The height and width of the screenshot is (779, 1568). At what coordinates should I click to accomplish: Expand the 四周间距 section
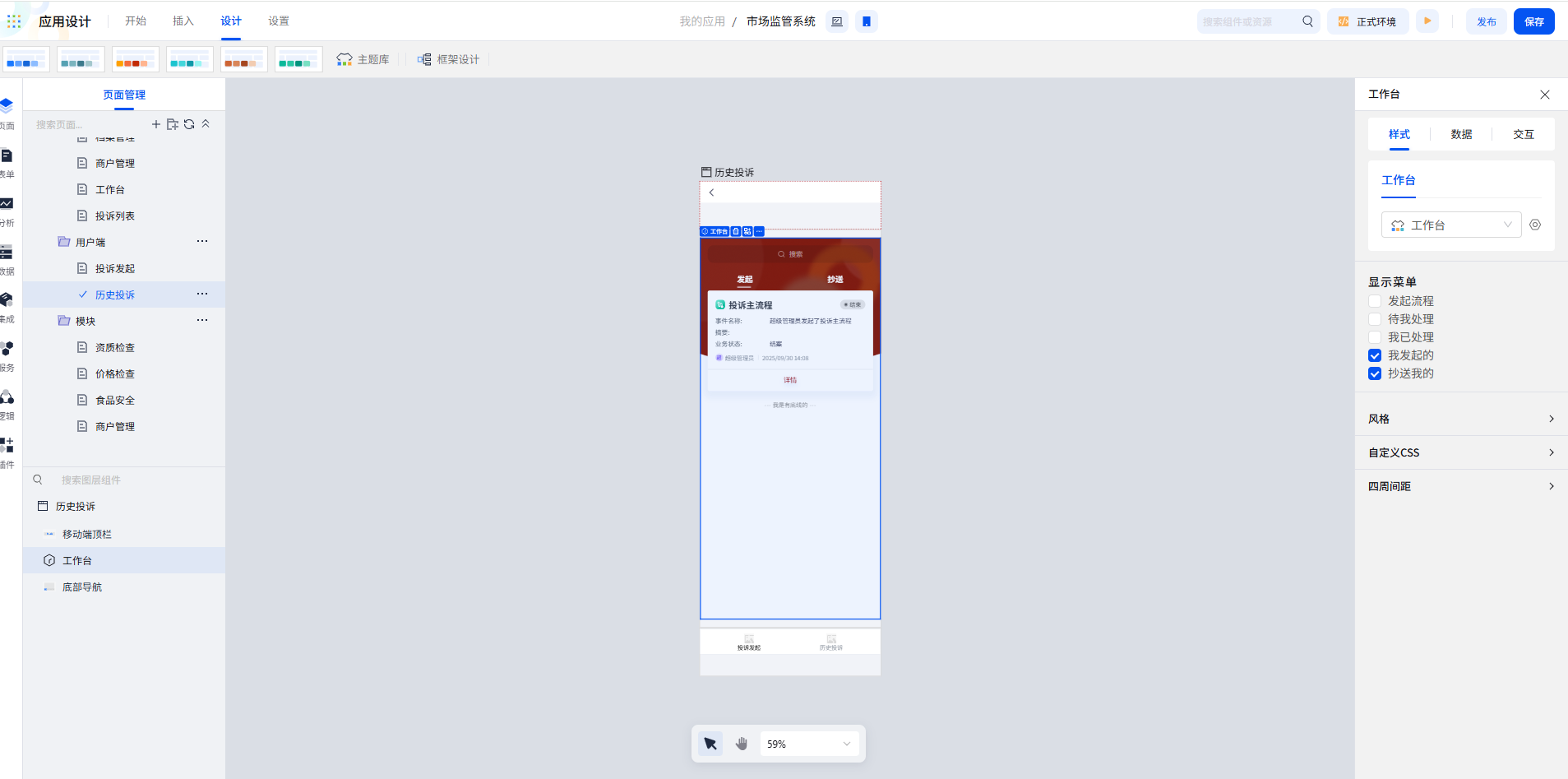1461,486
